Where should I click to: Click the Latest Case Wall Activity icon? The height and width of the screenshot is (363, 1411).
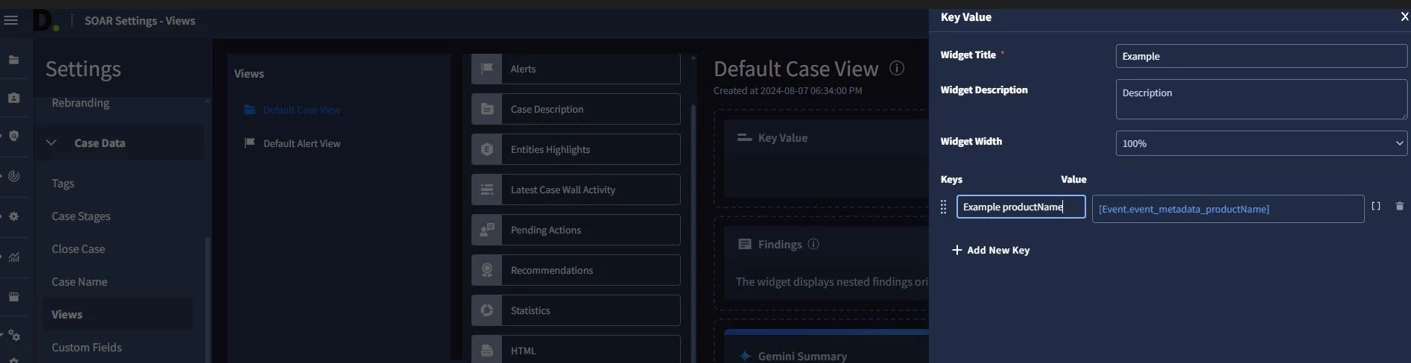point(487,189)
